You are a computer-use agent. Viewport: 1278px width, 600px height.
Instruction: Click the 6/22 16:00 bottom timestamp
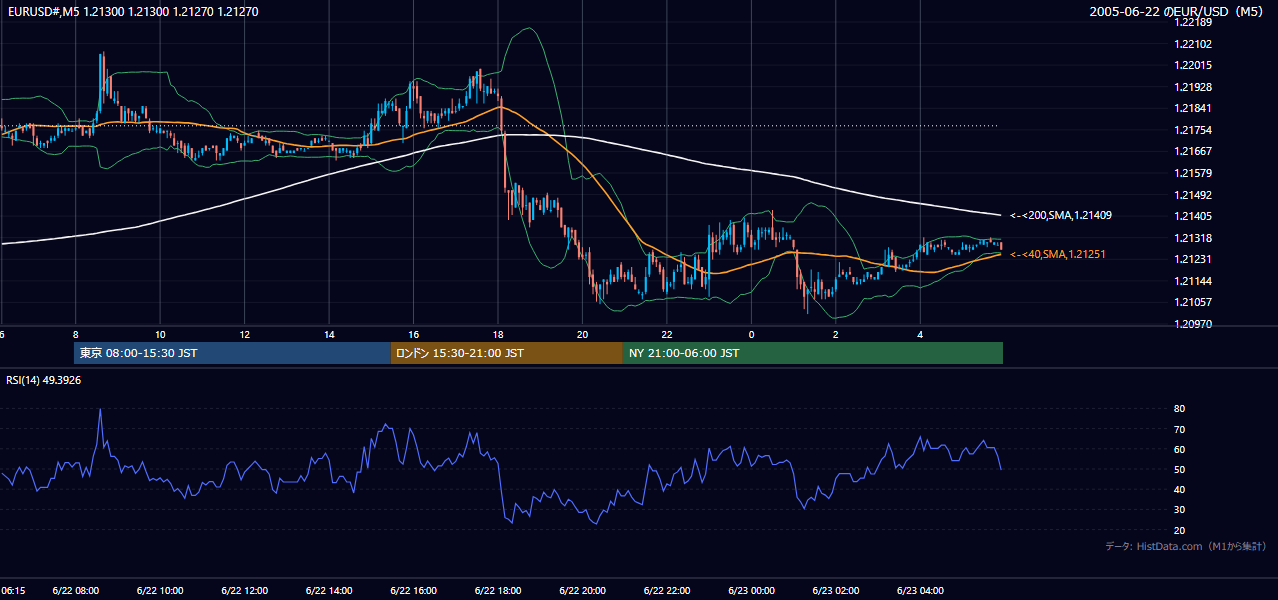[x=413, y=591]
